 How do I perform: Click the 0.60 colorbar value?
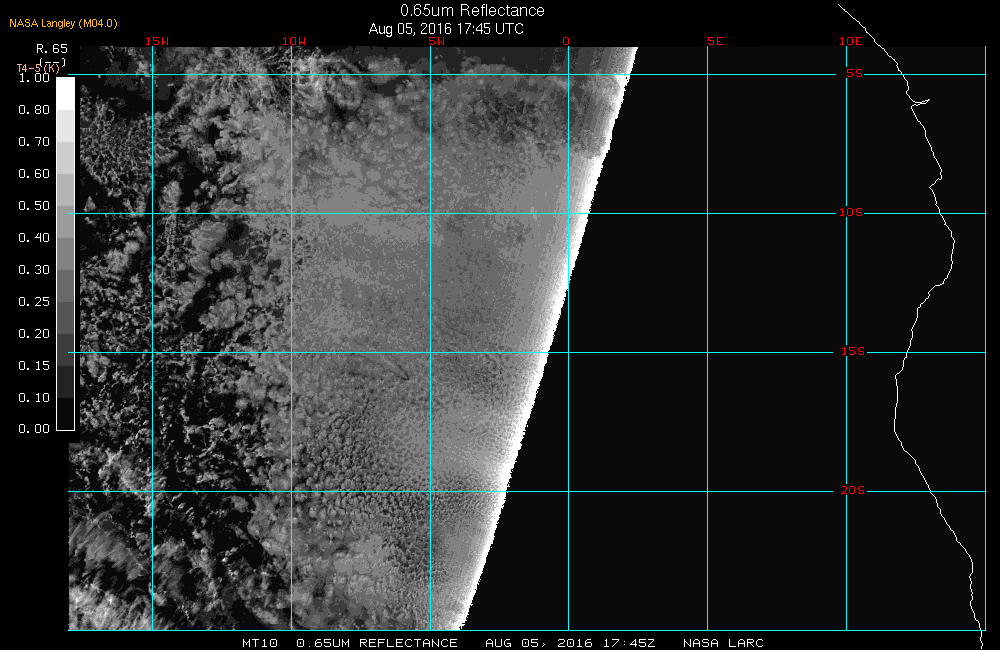coord(34,174)
